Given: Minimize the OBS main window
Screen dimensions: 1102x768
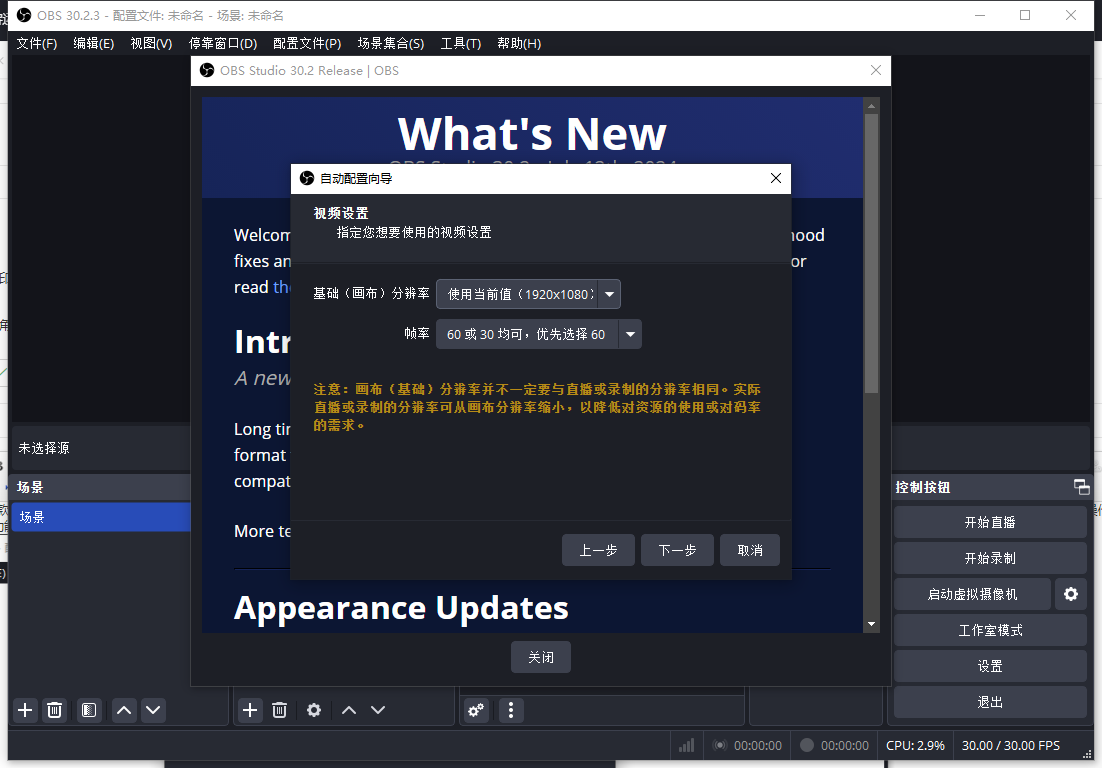Looking at the screenshot, I should tap(980, 15).
